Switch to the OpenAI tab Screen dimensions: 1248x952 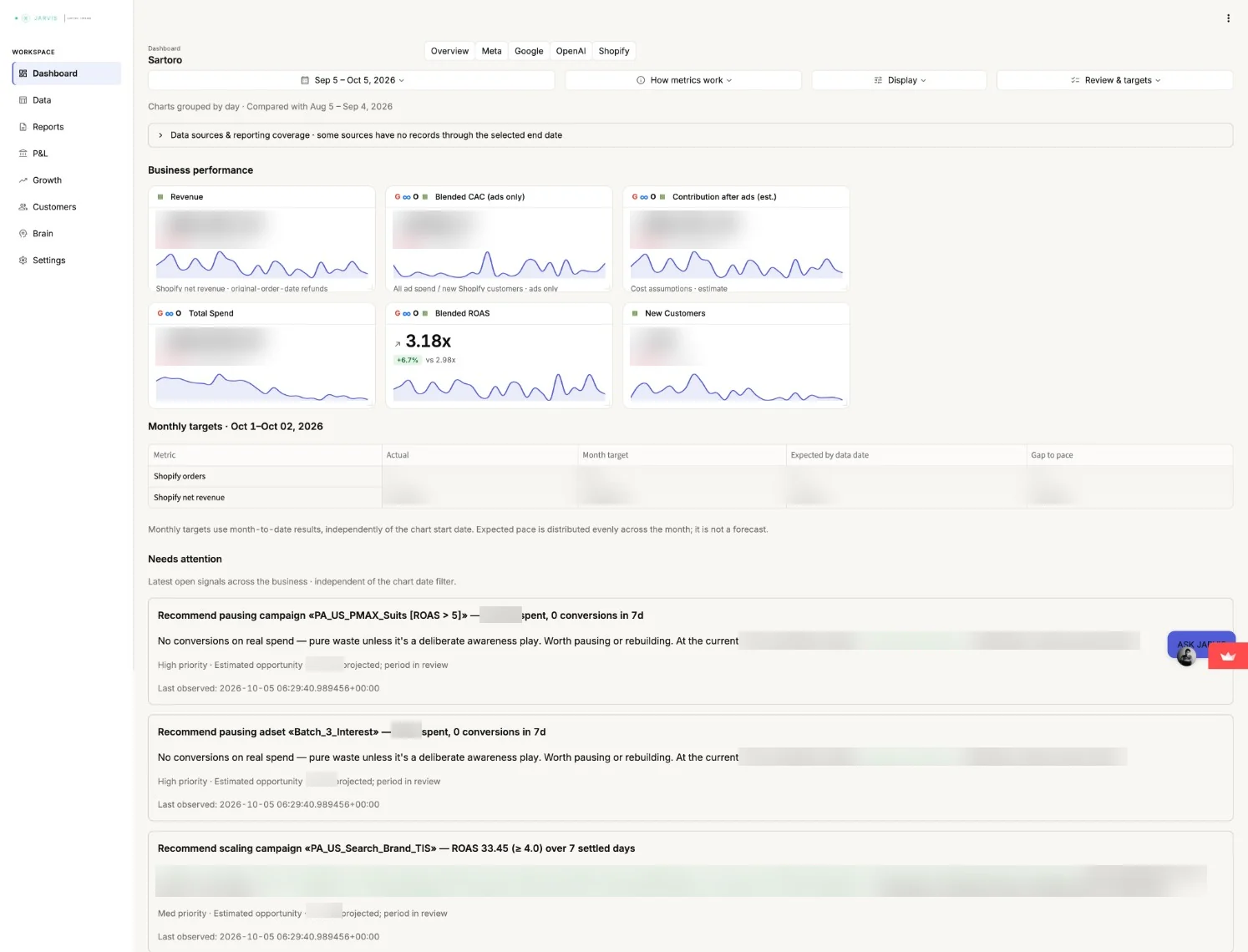click(571, 51)
